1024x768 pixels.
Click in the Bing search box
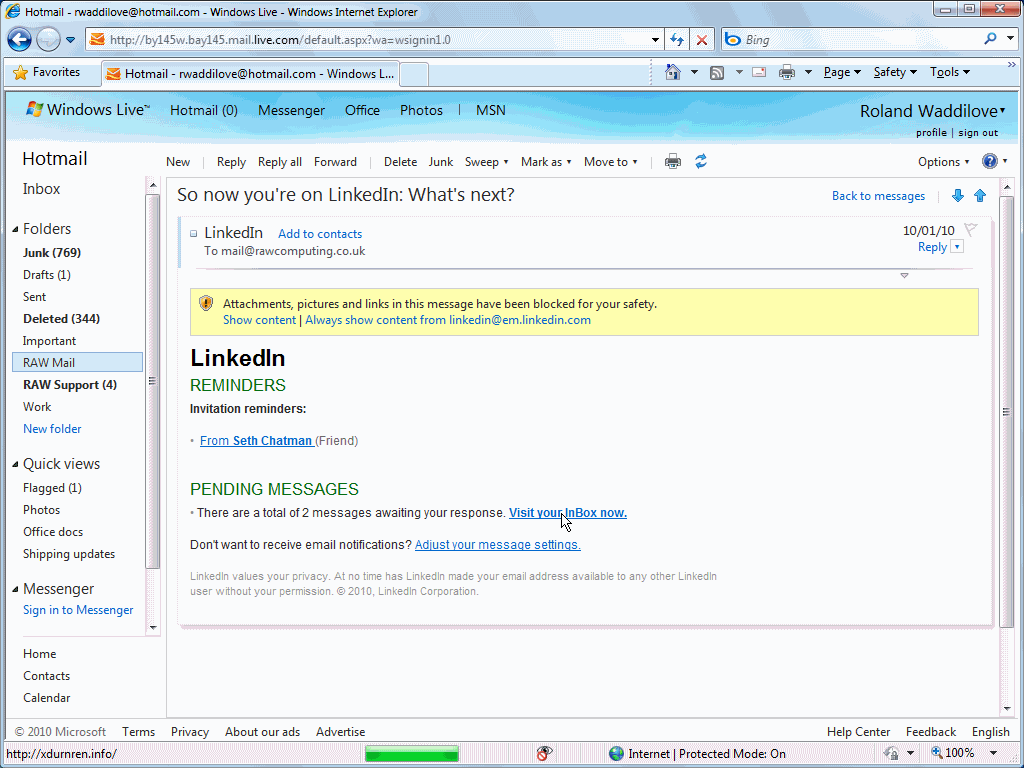(x=860, y=40)
